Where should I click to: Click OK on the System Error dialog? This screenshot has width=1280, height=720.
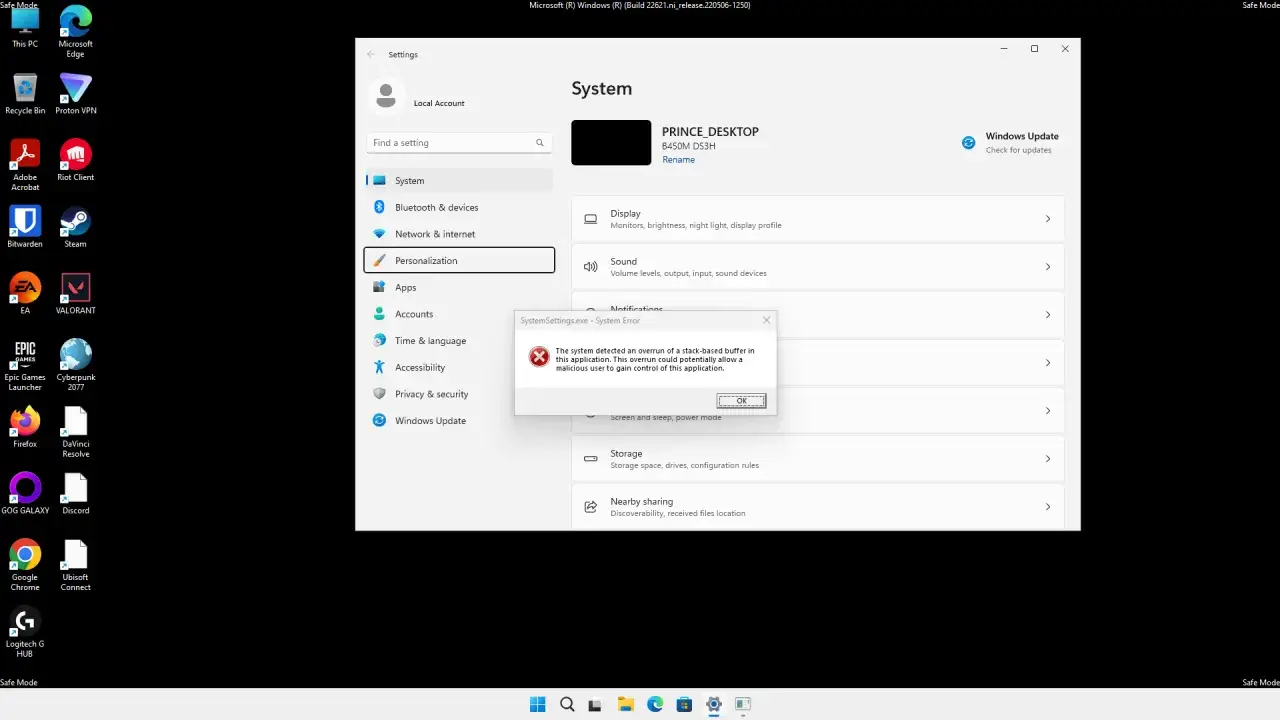(x=740, y=400)
